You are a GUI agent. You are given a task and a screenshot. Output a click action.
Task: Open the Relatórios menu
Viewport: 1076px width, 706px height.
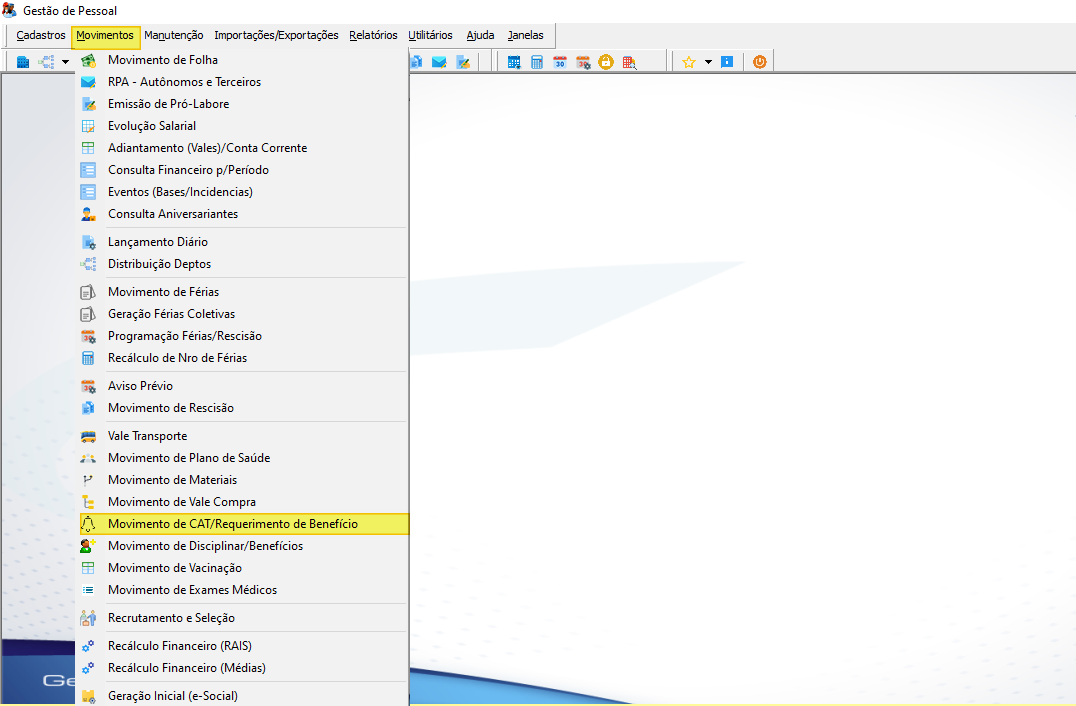(x=373, y=35)
